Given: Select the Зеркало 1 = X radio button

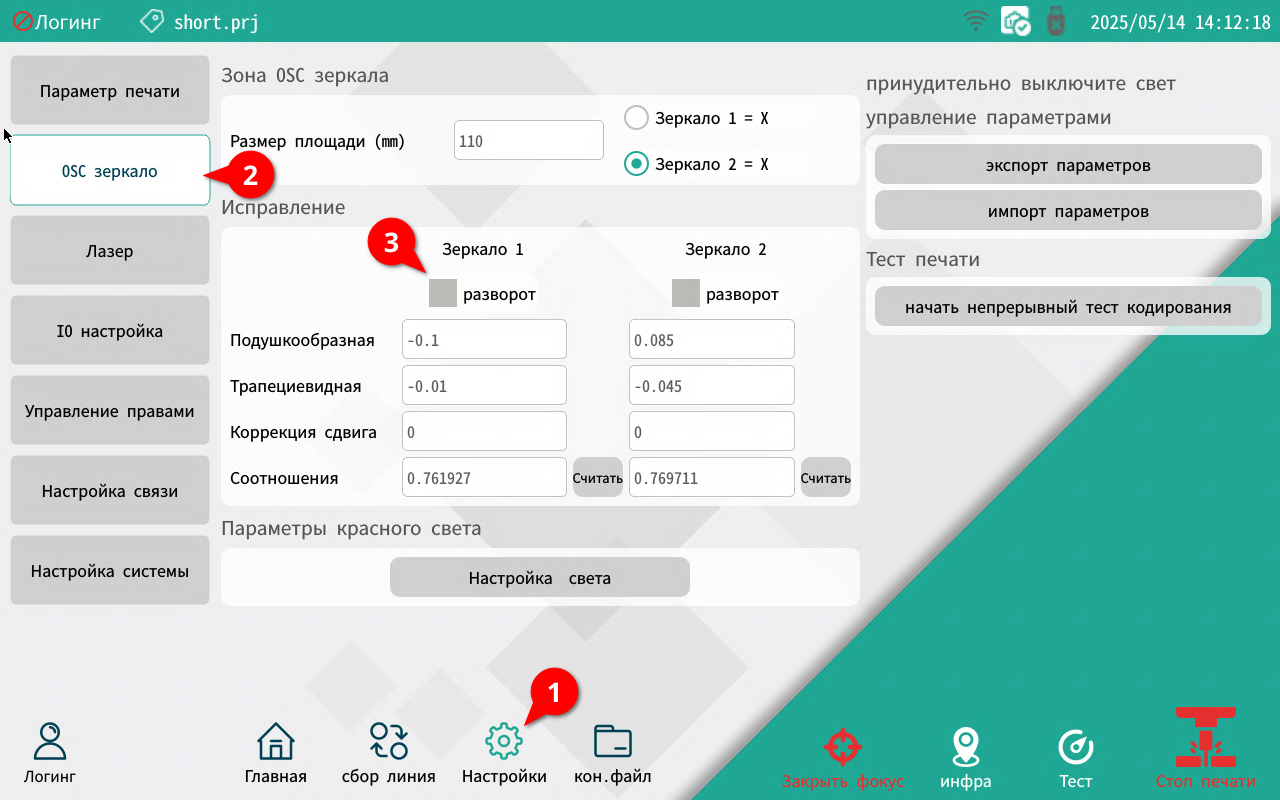Looking at the screenshot, I should point(637,118).
